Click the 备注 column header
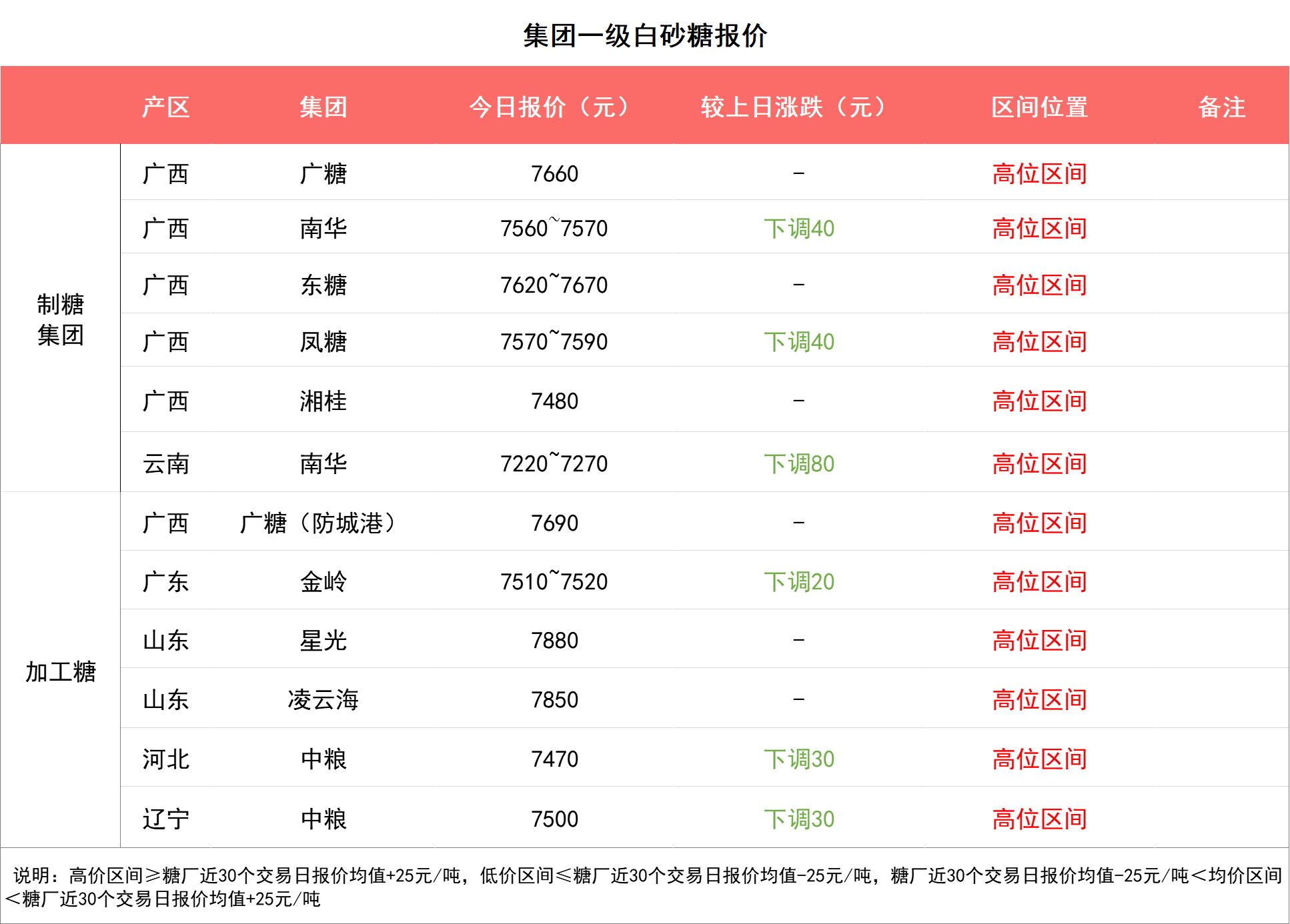The image size is (1290, 924). (x=1221, y=107)
